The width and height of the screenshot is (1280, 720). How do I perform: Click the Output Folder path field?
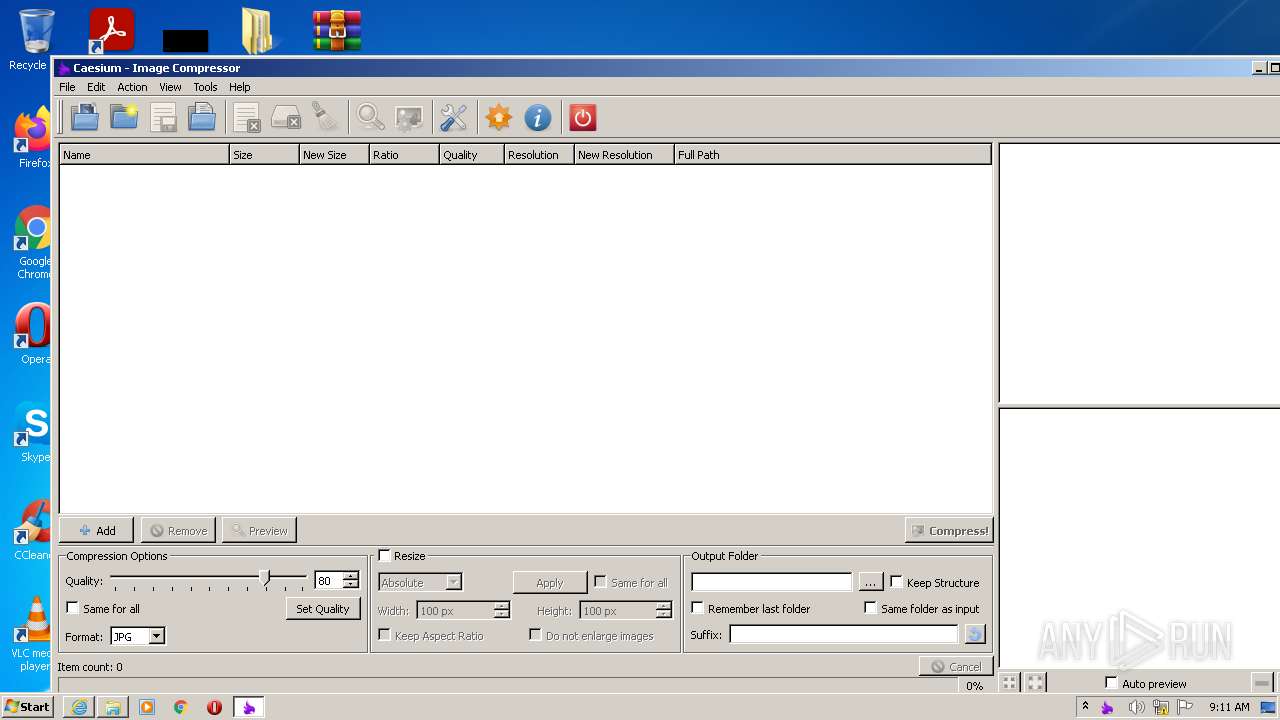click(771, 582)
